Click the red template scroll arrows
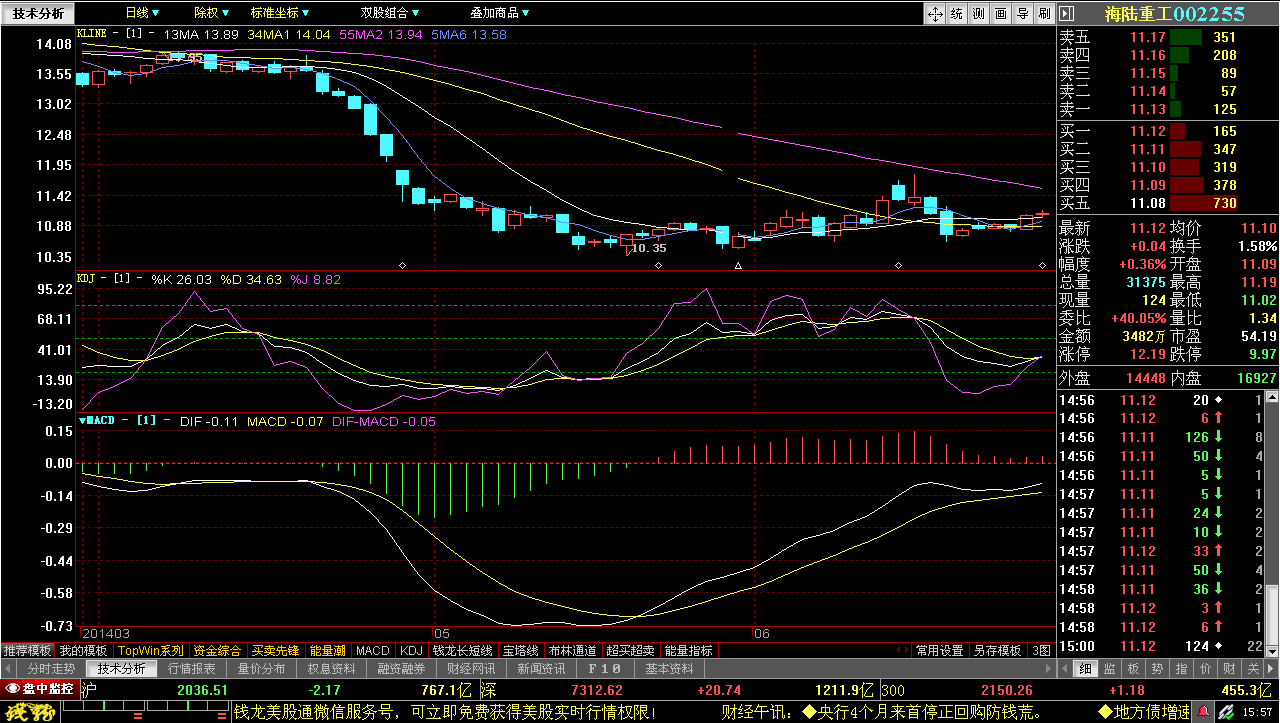This screenshot has width=1280, height=723. pyautogui.click(x=903, y=650)
